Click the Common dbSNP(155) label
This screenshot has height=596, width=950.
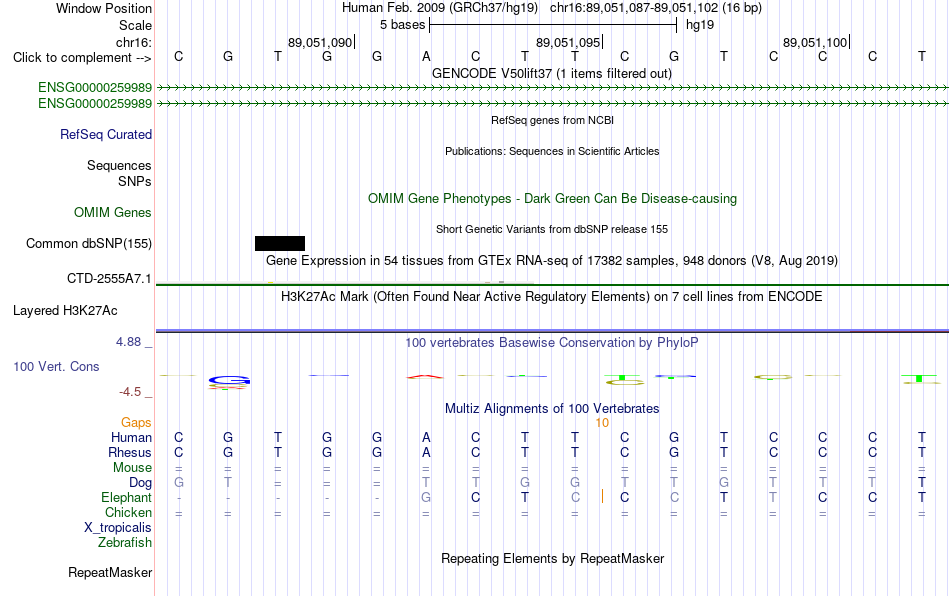pos(89,243)
